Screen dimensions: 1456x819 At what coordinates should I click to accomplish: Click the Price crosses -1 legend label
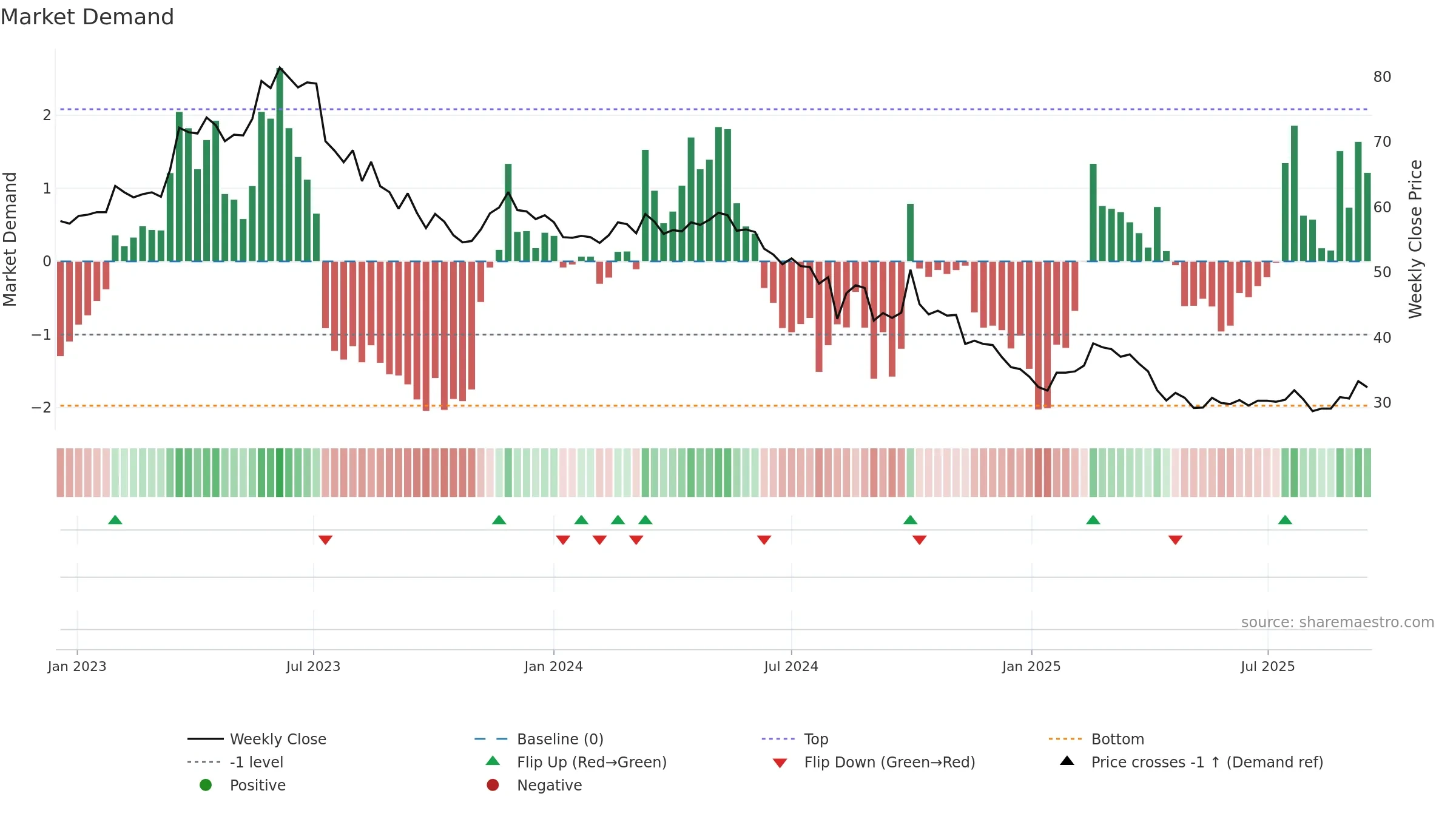pos(1207,762)
